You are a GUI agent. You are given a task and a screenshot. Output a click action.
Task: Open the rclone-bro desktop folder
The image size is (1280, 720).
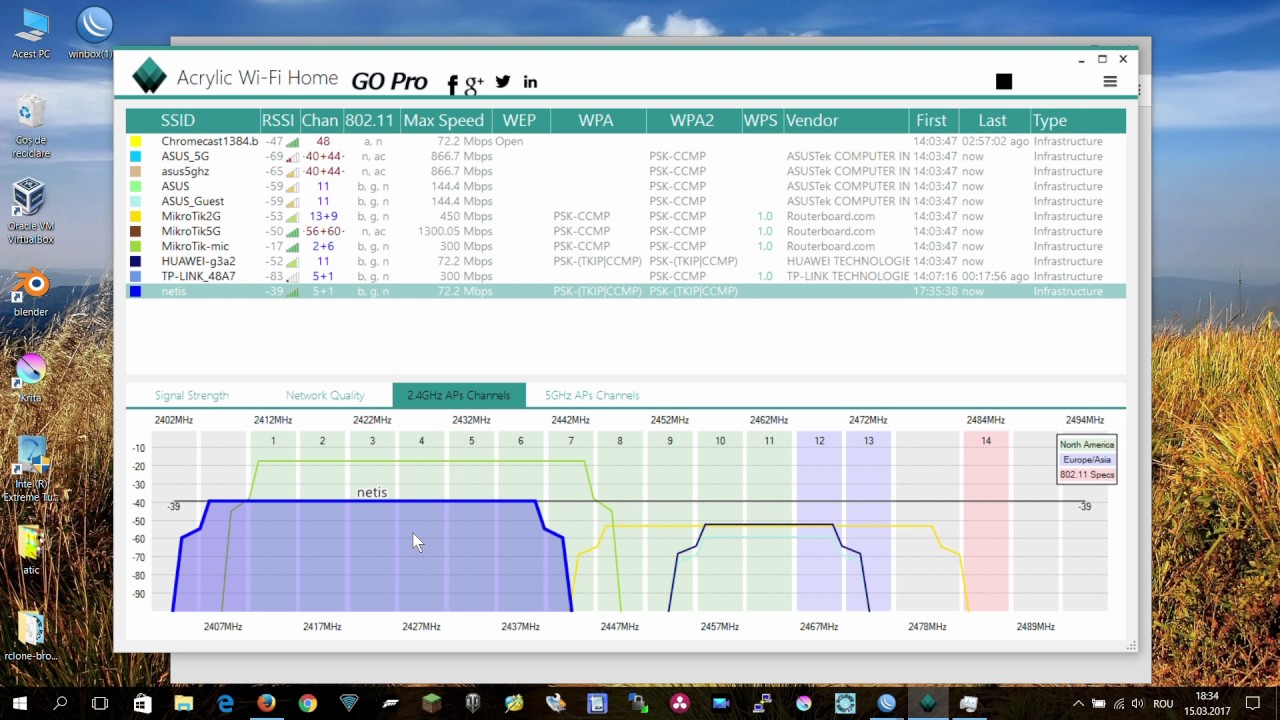point(31,636)
